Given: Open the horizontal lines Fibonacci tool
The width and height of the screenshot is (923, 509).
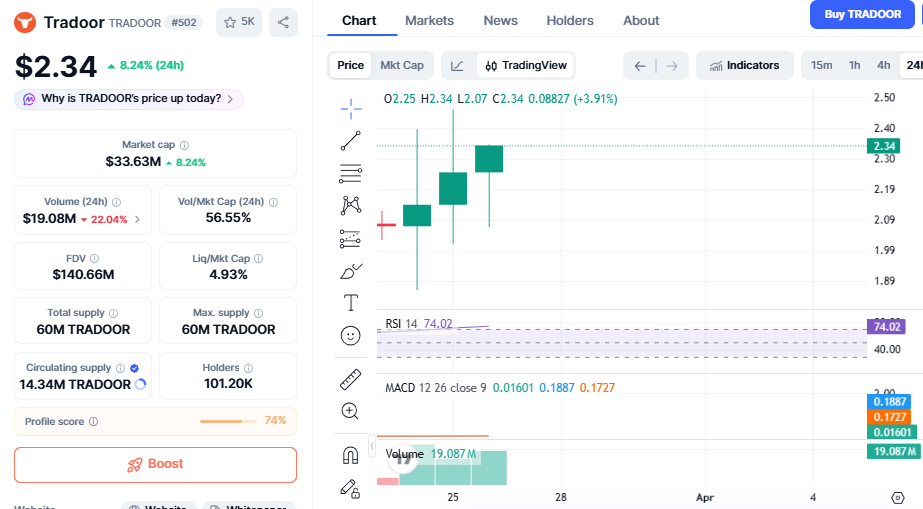Looking at the screenshot, I should coord(351,173).
